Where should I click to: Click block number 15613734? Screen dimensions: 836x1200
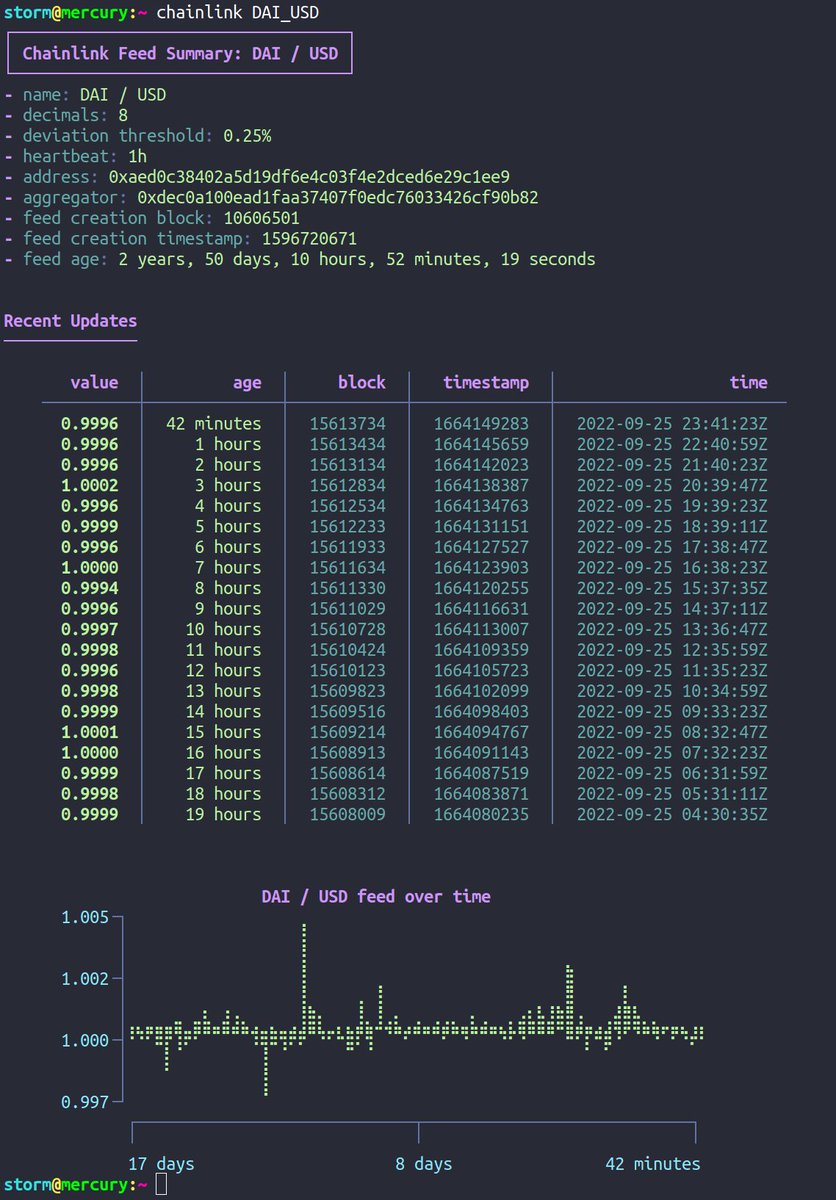click(347, 423)
